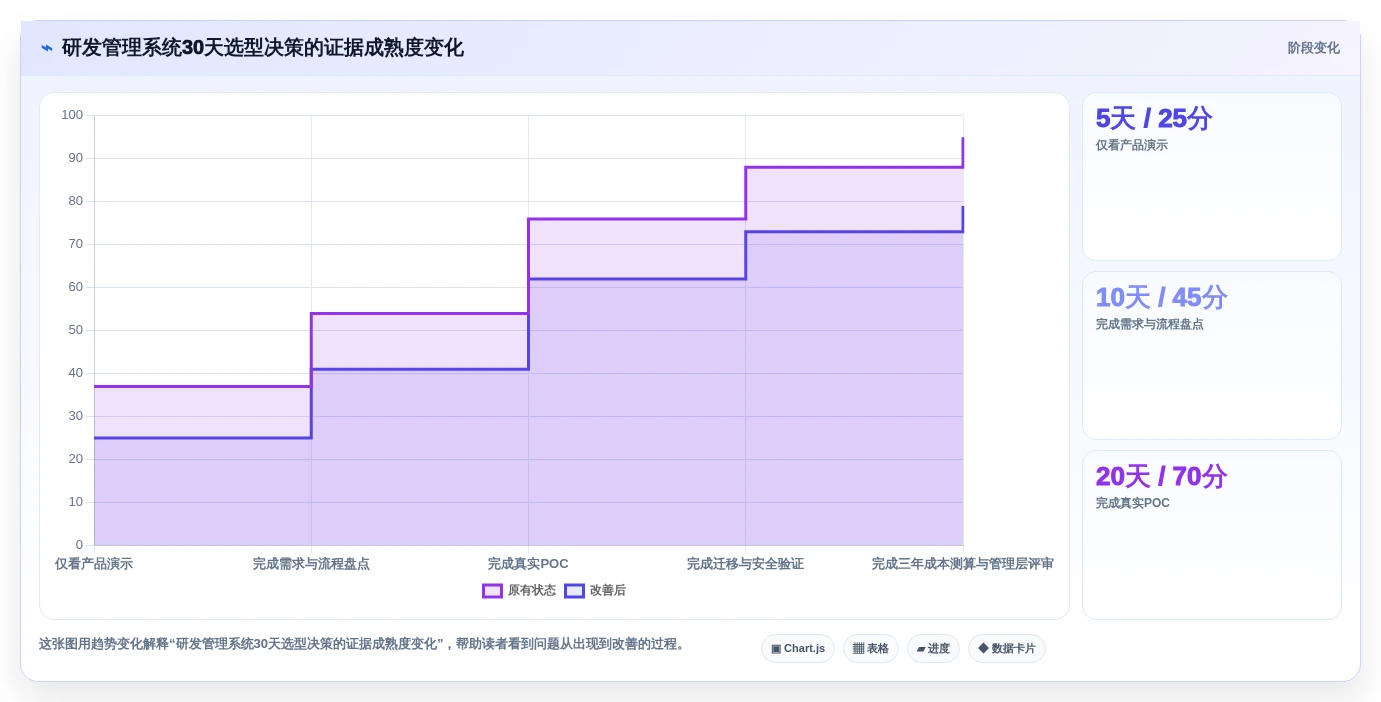
Task: Click 仅看产品演示 subtitle in first data card
Action: tap(1131, 145)
